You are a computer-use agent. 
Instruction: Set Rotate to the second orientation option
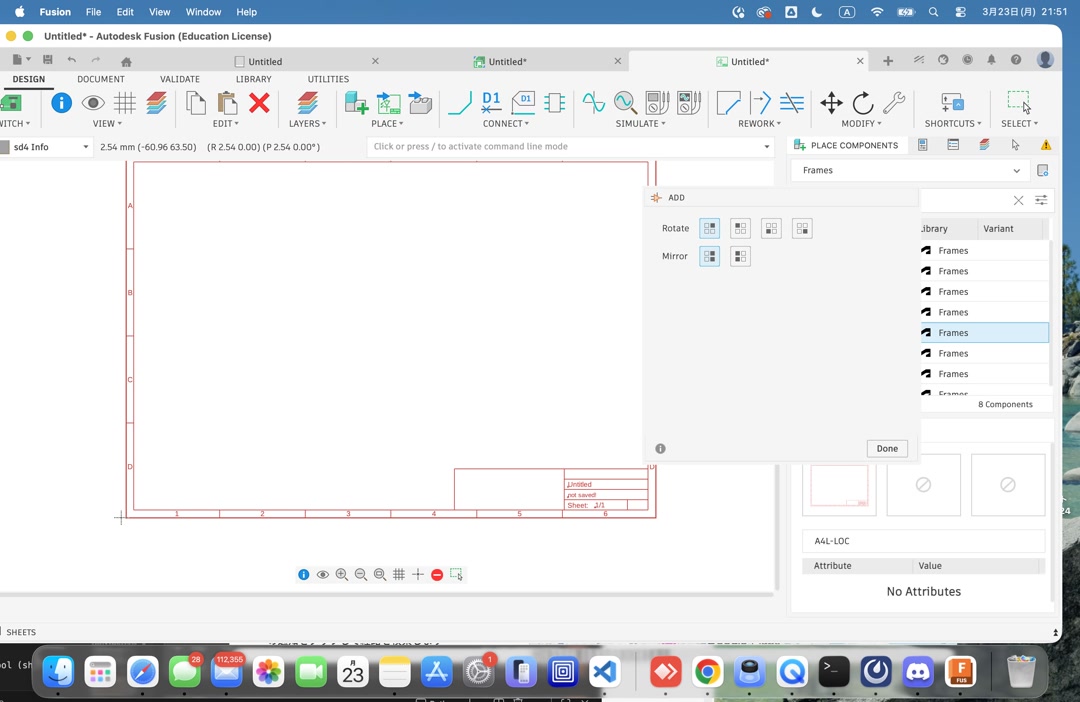pyautogui.click(x=740, y=228)
